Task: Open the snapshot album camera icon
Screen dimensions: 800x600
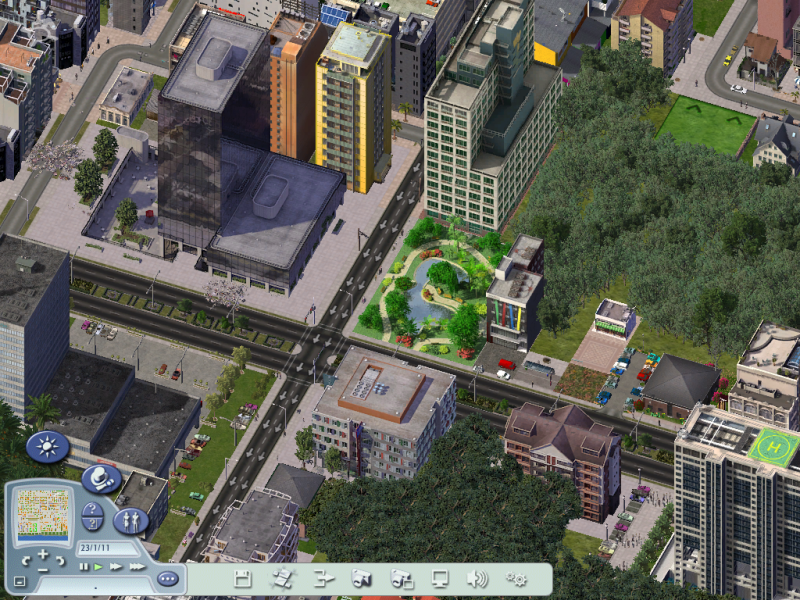Action: point(401,579)
